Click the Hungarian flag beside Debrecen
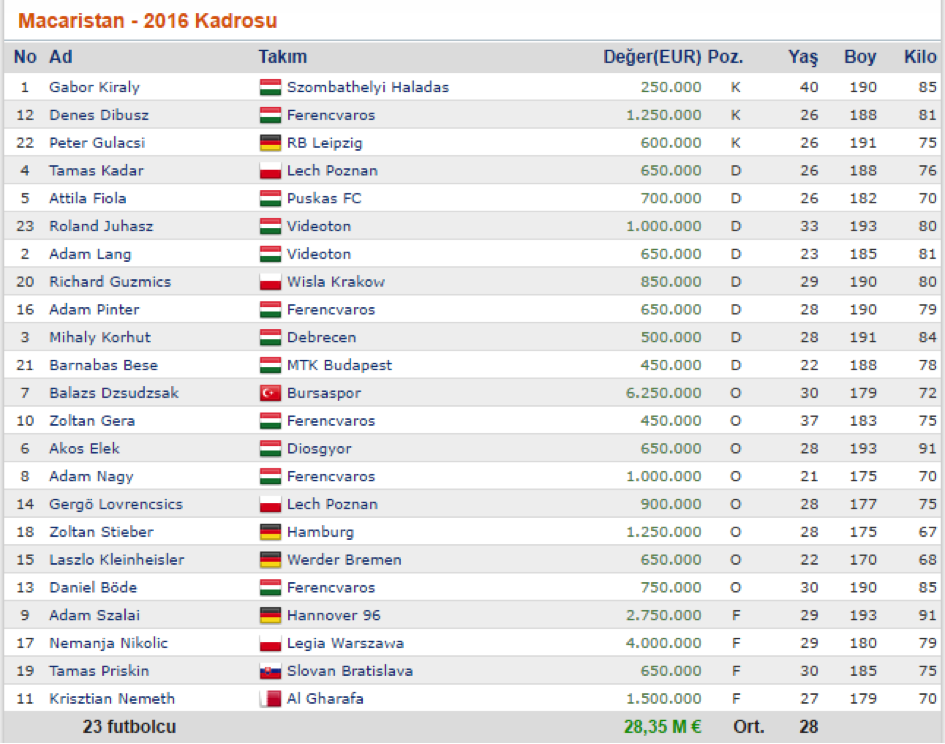Image resolution: width=945 pixels, height=744 pixels. [x=270, y=337]
